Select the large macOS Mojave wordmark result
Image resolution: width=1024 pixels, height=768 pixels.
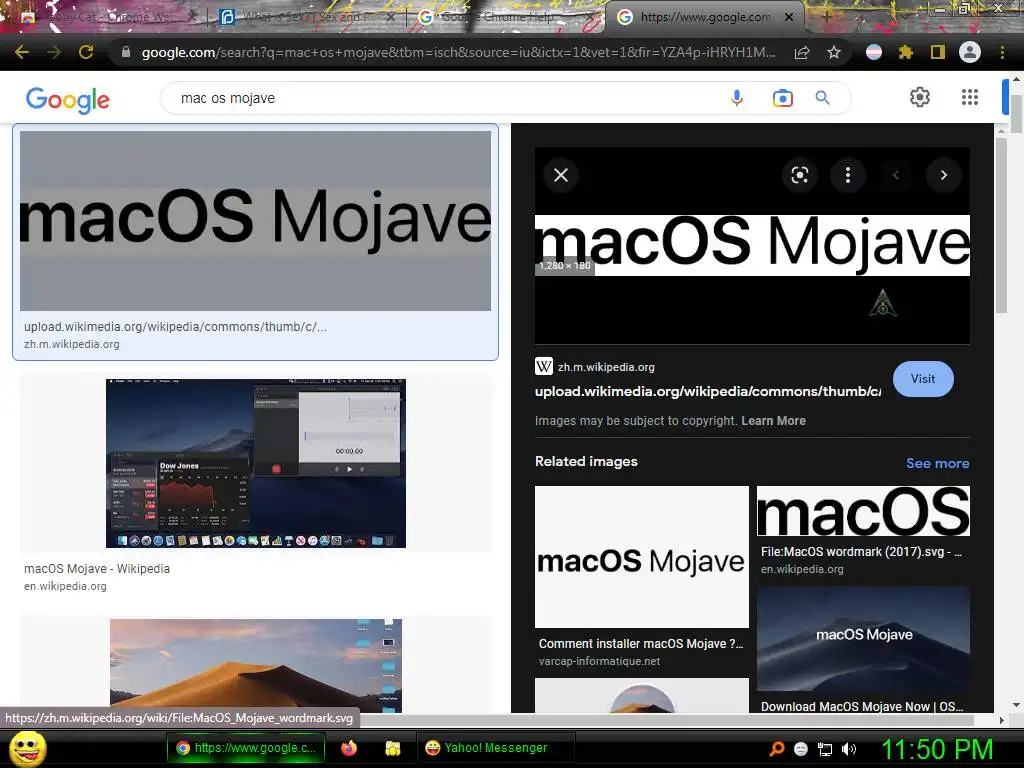[255, 221]
